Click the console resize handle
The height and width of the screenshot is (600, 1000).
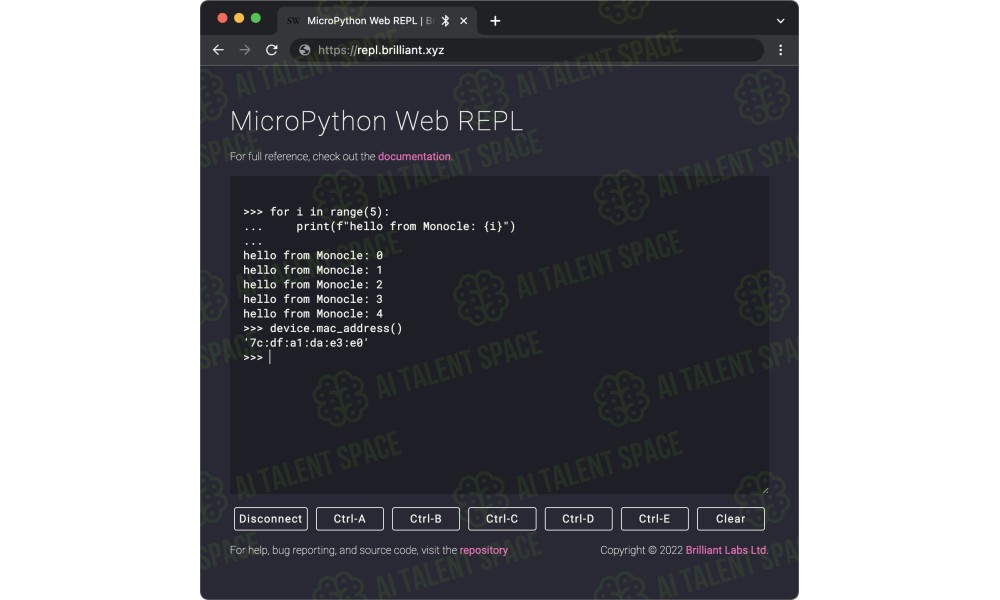tap(765, 490)
